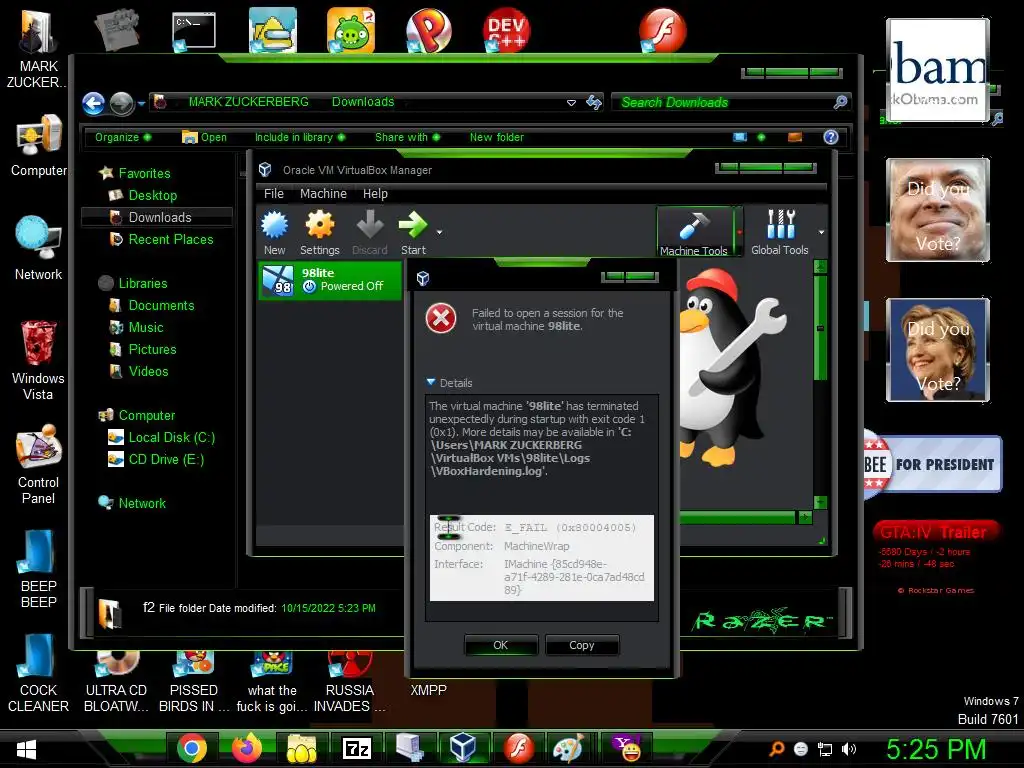Click the refresh icon beside address bar
1024x768 pixels.
click(594, 103)
